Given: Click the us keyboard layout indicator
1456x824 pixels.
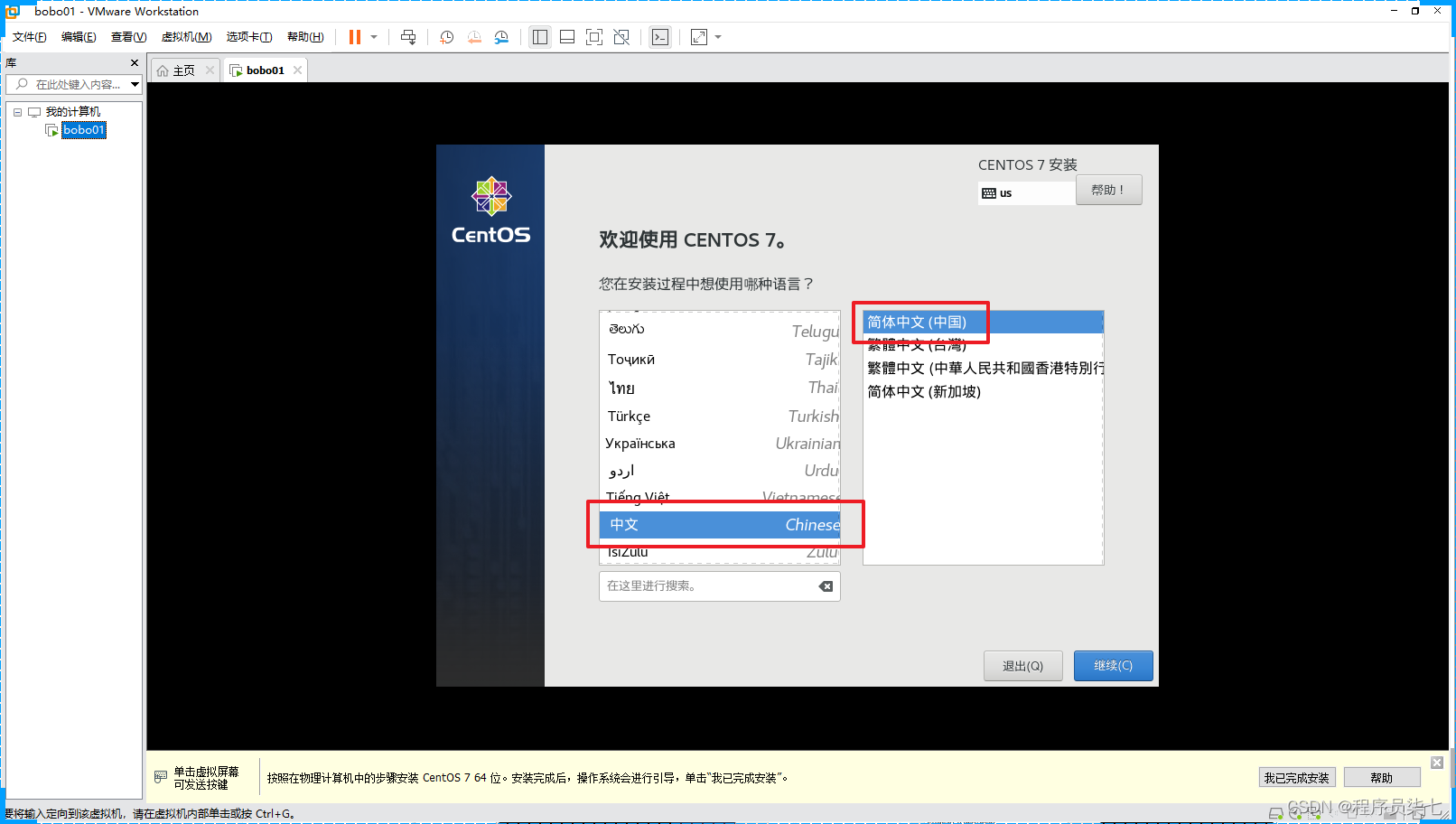Looking at the screenshot, I should pyautogui.click(x=1026, y=193).
